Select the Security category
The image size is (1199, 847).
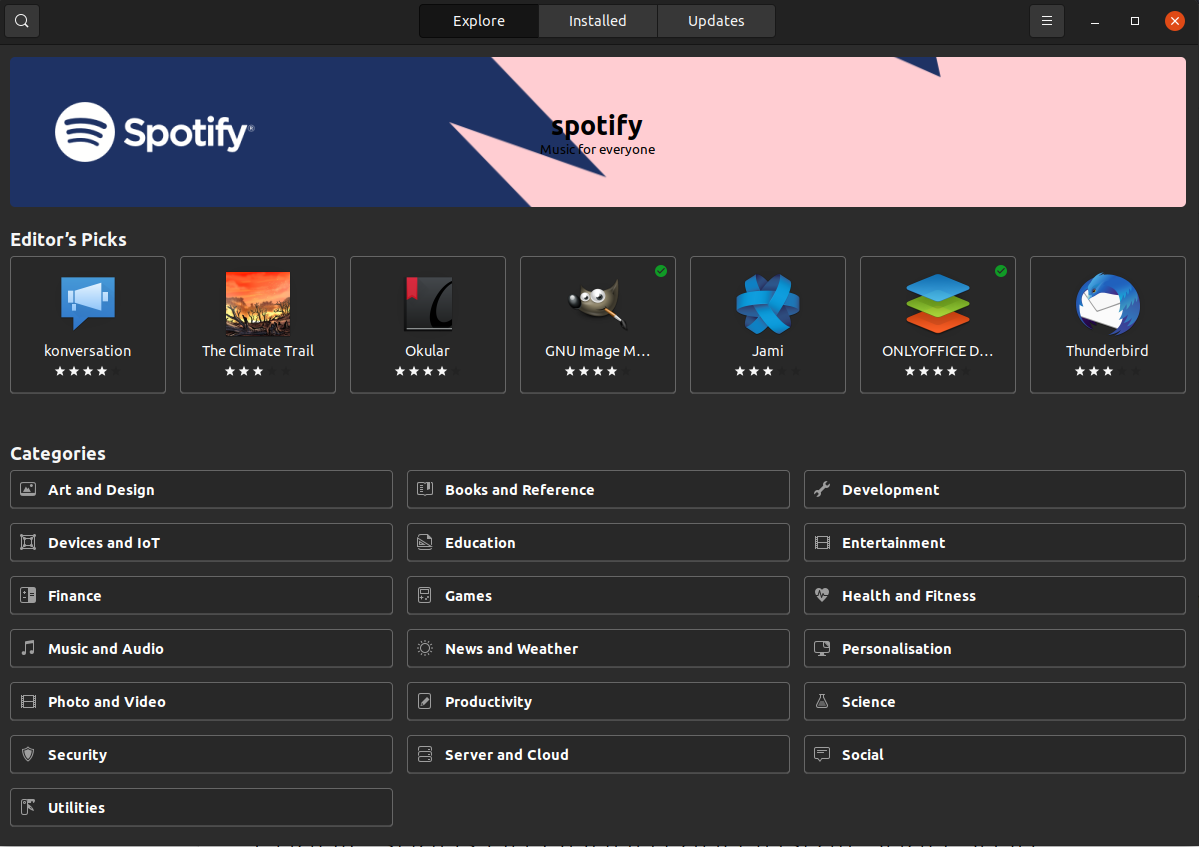pos(201,754)
